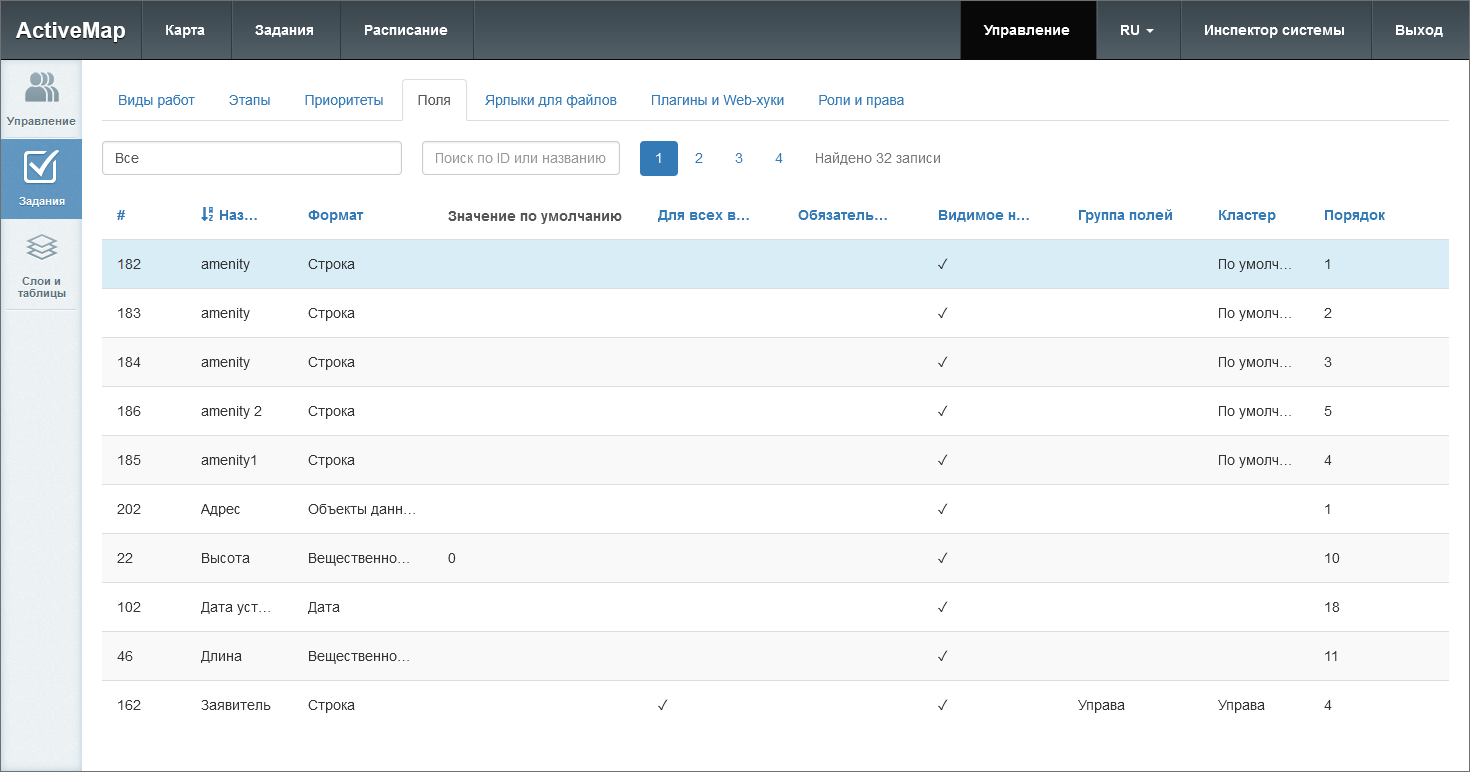Select the Задания checkmark sidebar icon
The height and width of the screenshot is (772, 1470).
pos(41,168)
